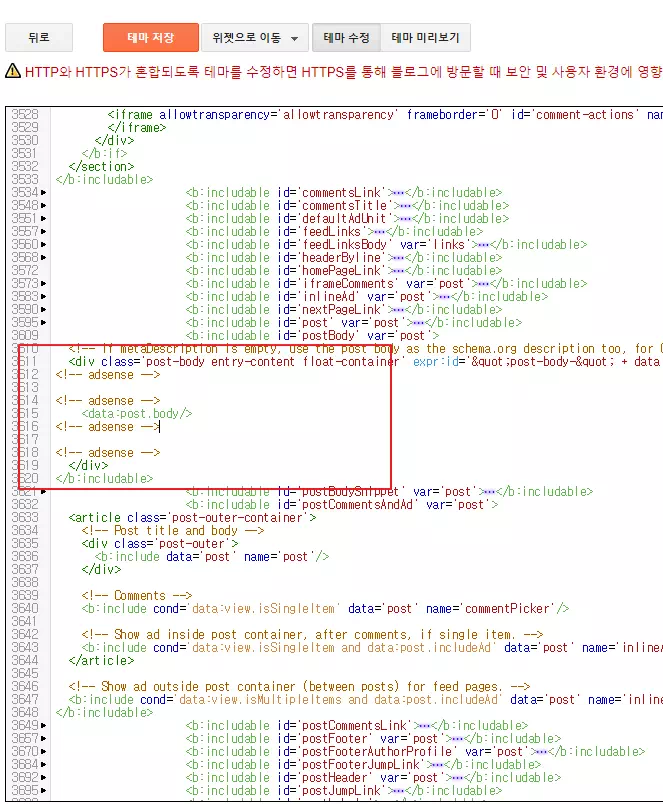Screen dimensions: 663x804
Task: Click the </iframe> closing tag
Action: 137,128
